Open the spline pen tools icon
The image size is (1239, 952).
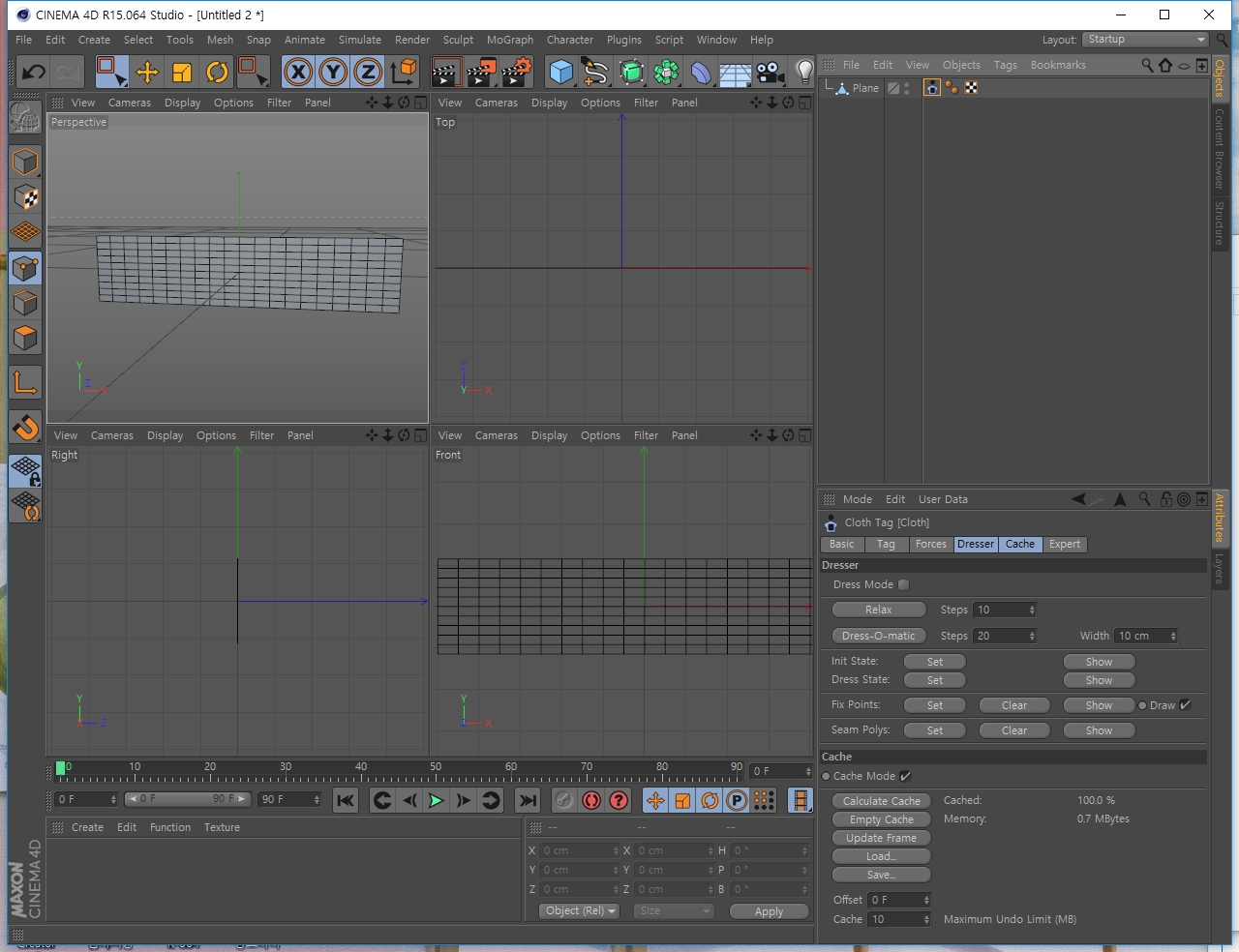(x=595, y=72)
